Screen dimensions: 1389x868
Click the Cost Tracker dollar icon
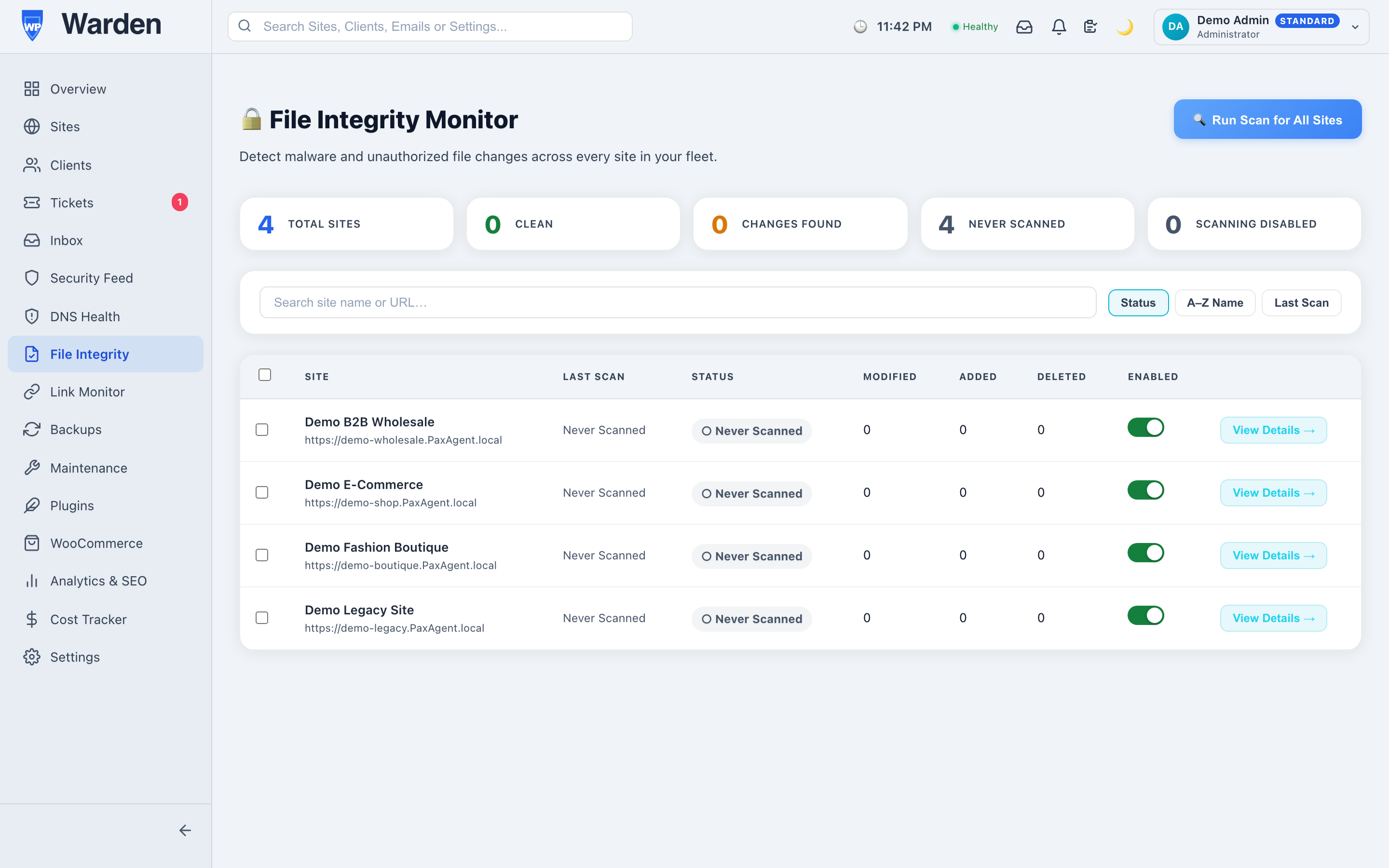click(x=31, y=619)
